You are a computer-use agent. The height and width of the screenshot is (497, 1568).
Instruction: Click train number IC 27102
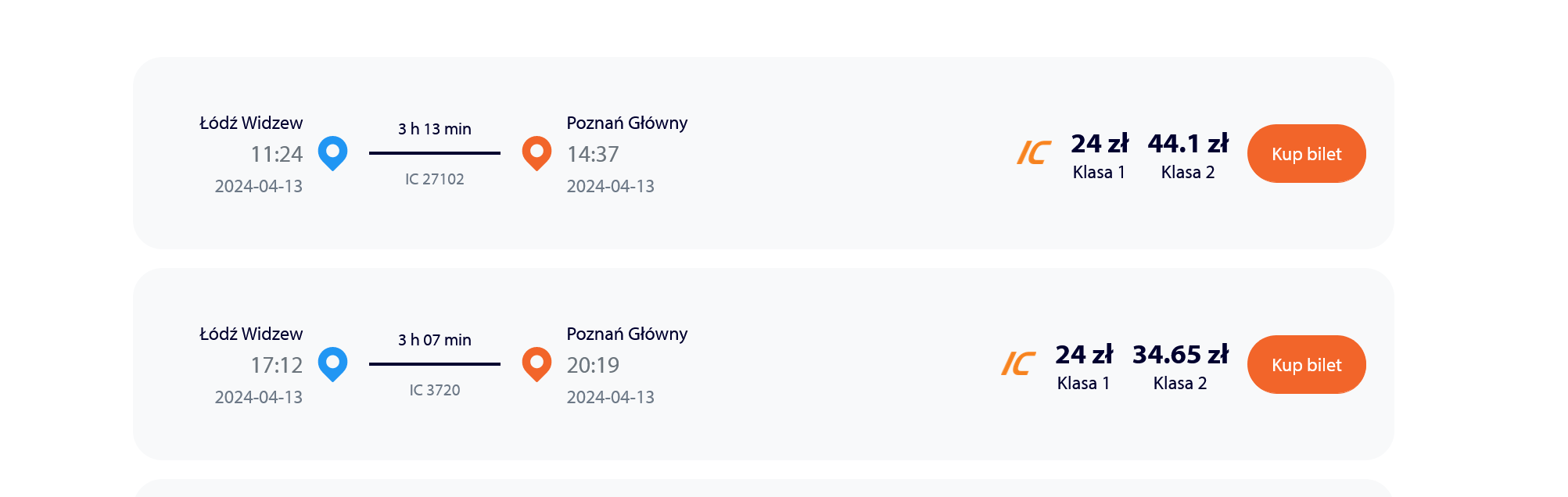pyautogui.click(x=435, y=179)
